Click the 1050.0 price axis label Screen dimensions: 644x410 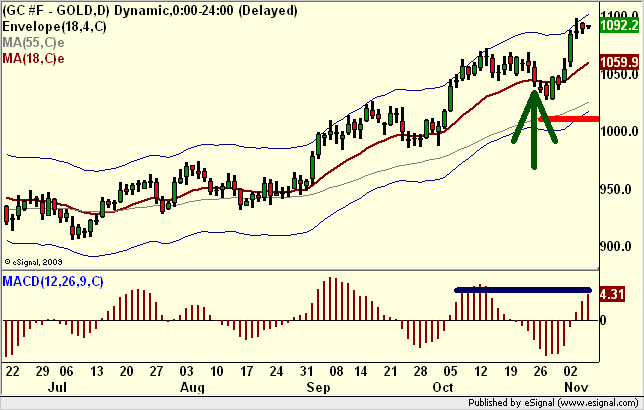tap(620, 75)
